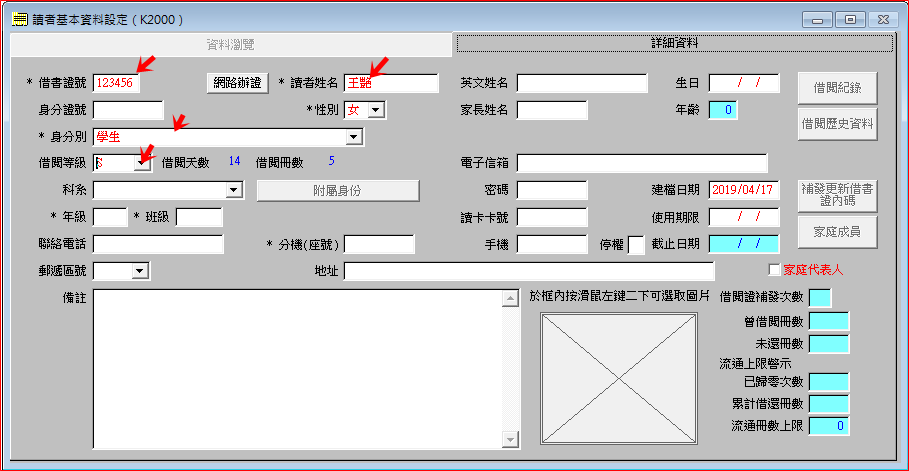Expand the 科系 dropdown

point(234,190)
